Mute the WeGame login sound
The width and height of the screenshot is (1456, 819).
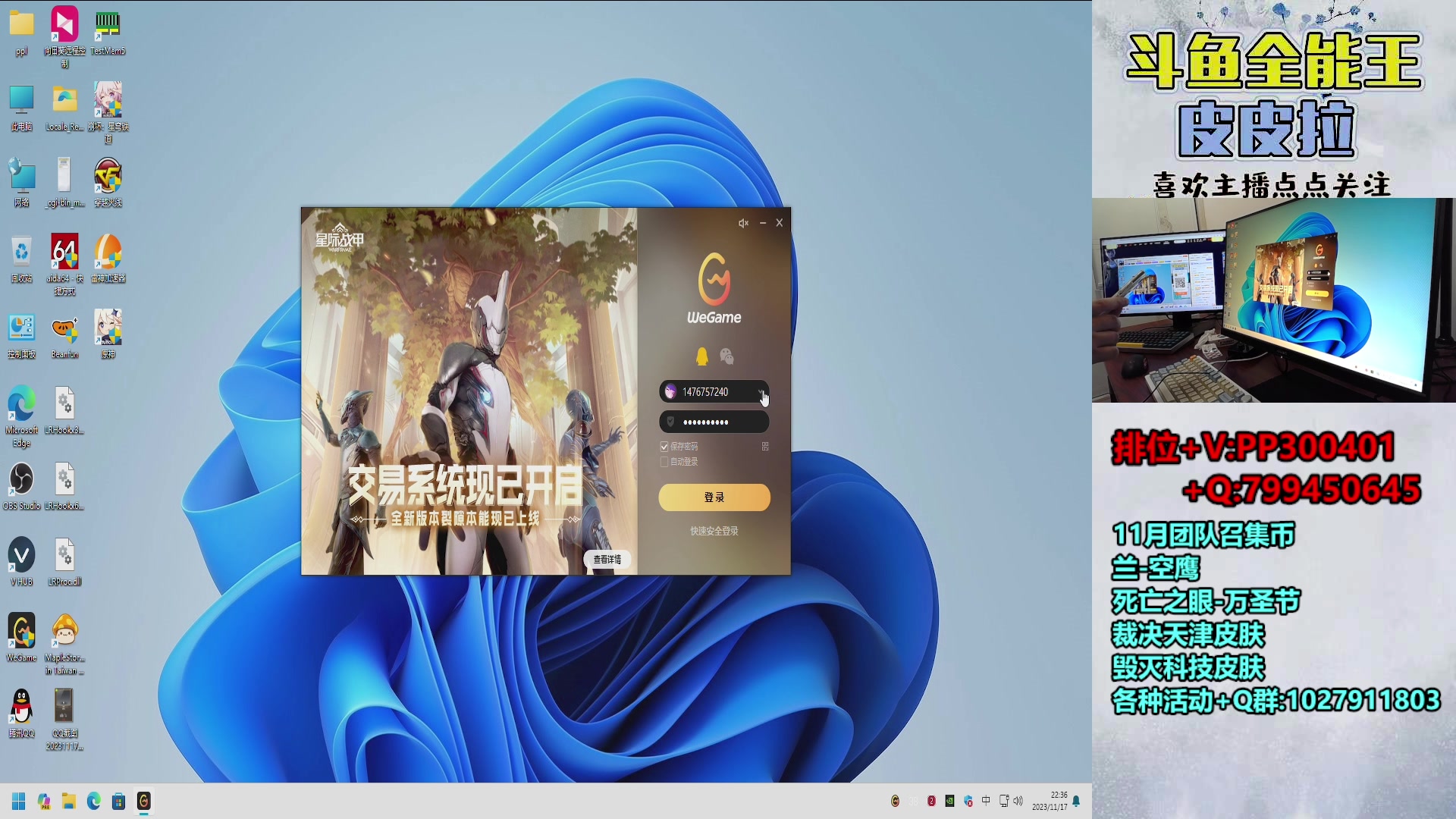tap(743, 223)
